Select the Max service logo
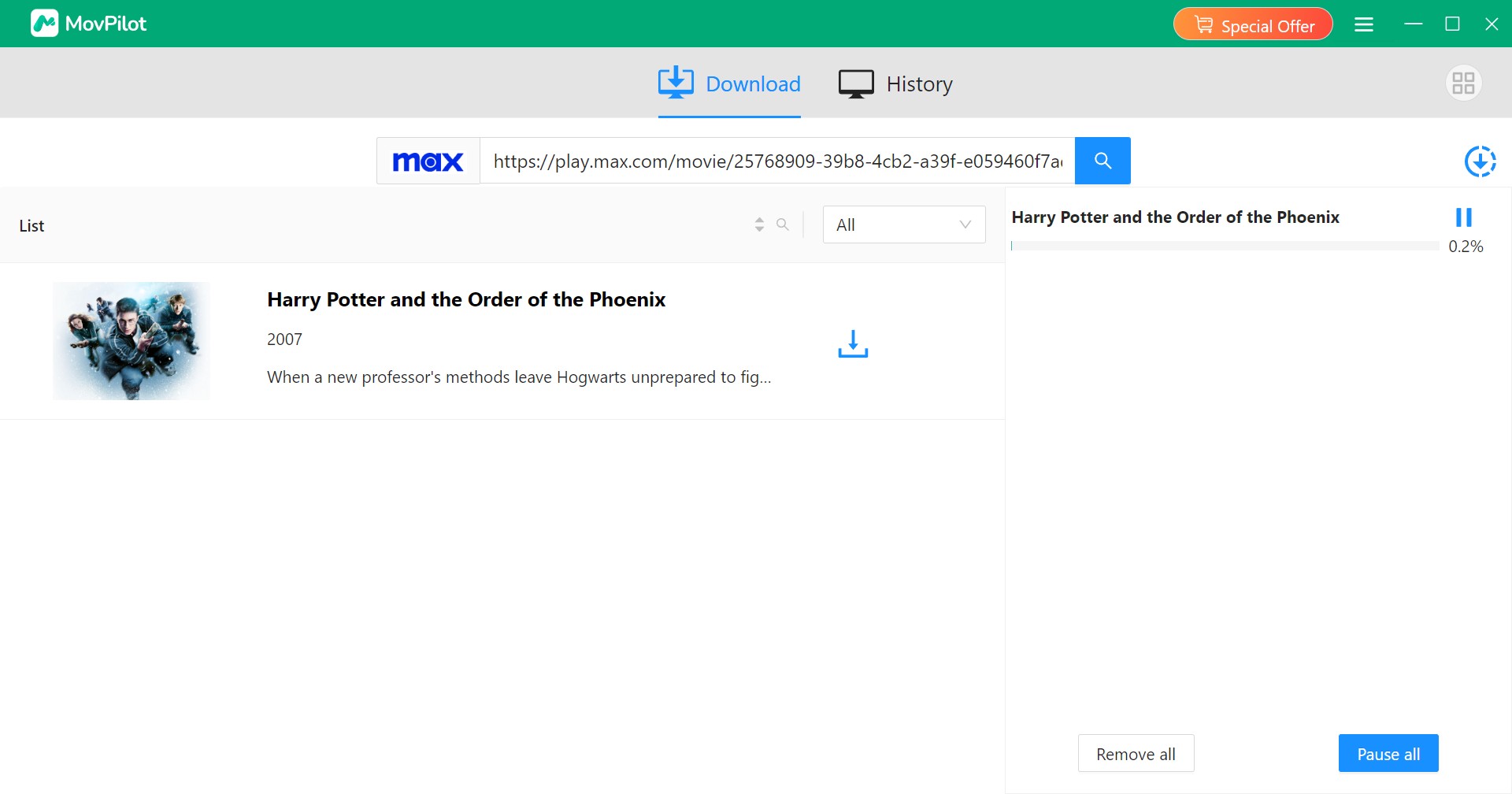This screenshot has width=1512, height=794. (x=428, y=161)
